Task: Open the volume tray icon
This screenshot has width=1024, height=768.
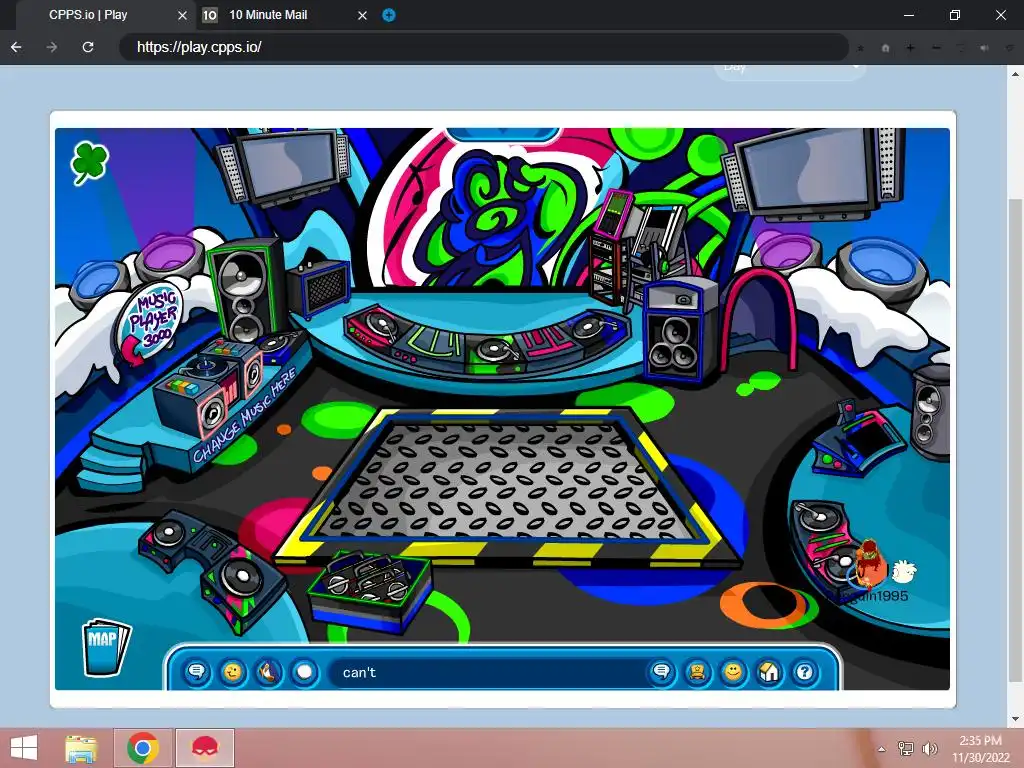Action: pos(930,748)
